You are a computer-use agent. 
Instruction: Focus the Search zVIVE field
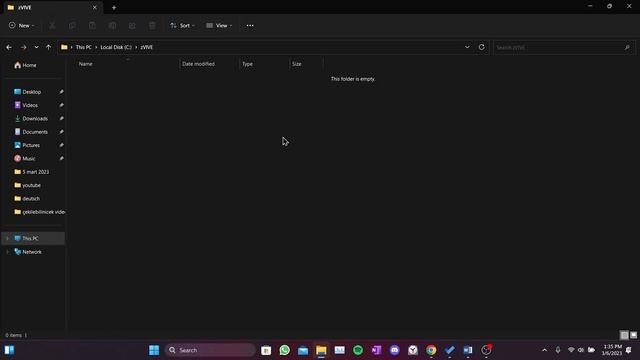coord(564,47)
